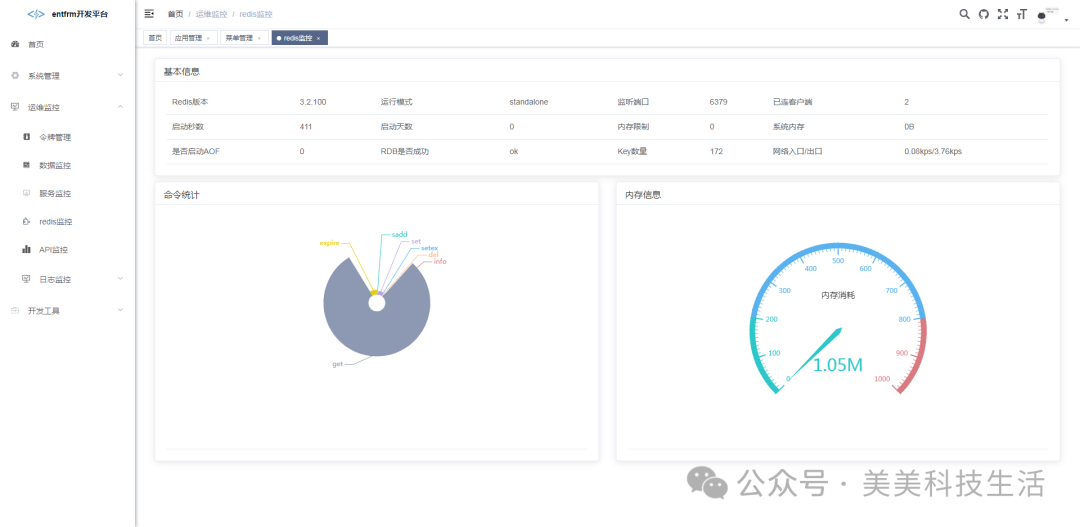The height and width of the screenshot is (527, 1080).
Task: Close the 菜单管理 tab
Action: click(260, 39)
